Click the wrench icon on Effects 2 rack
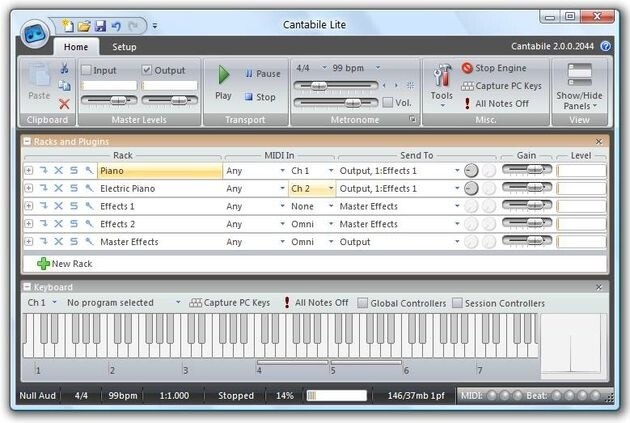630x423 pixels. (x=89, y=224)
